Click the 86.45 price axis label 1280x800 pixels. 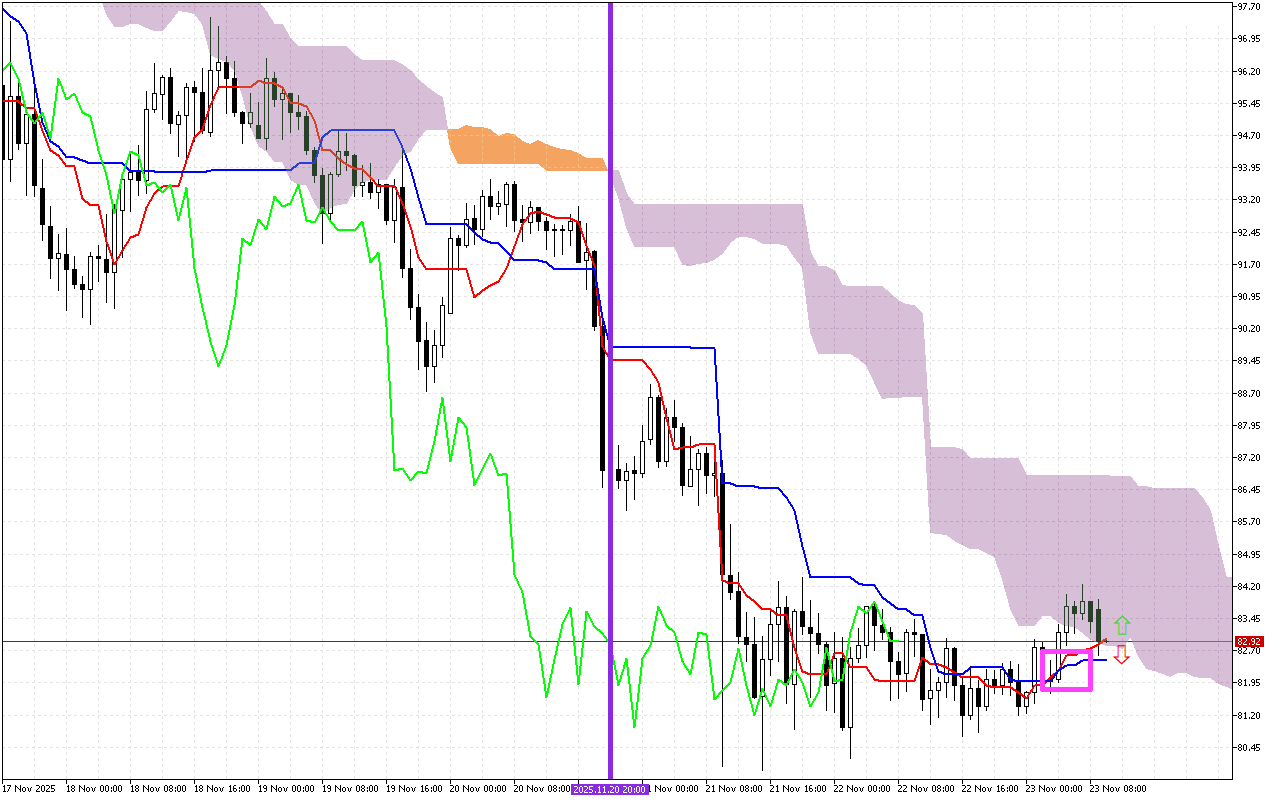click(x=1248, y=489)
